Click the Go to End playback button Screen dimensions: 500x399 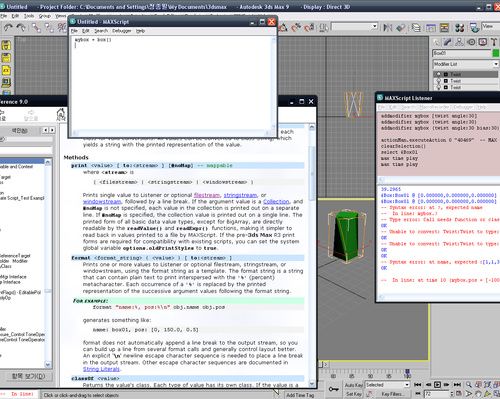pyautogui.click(x=457, y=385)
